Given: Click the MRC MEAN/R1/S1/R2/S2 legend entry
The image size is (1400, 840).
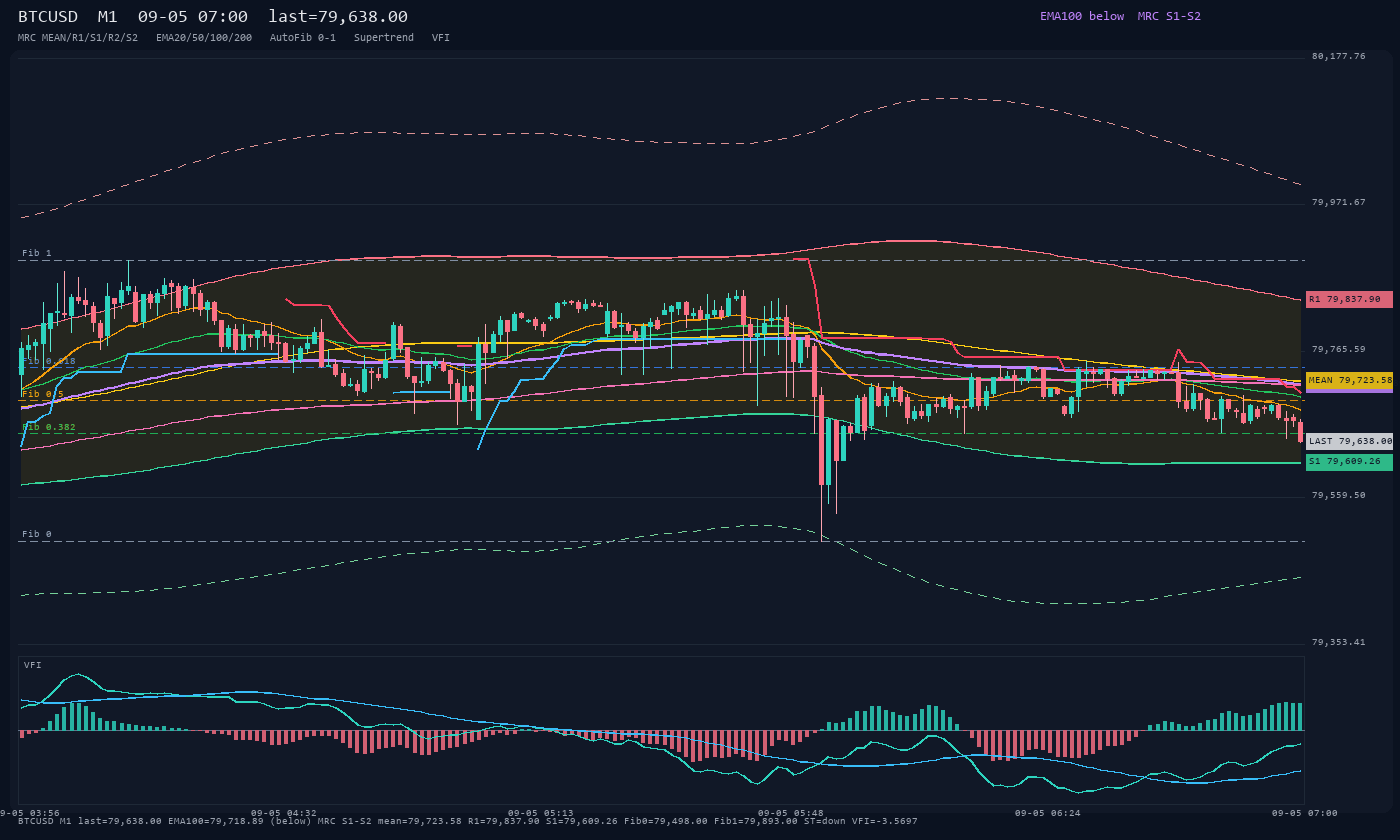Looking at the screenshot, I should (x=78, y=38).
